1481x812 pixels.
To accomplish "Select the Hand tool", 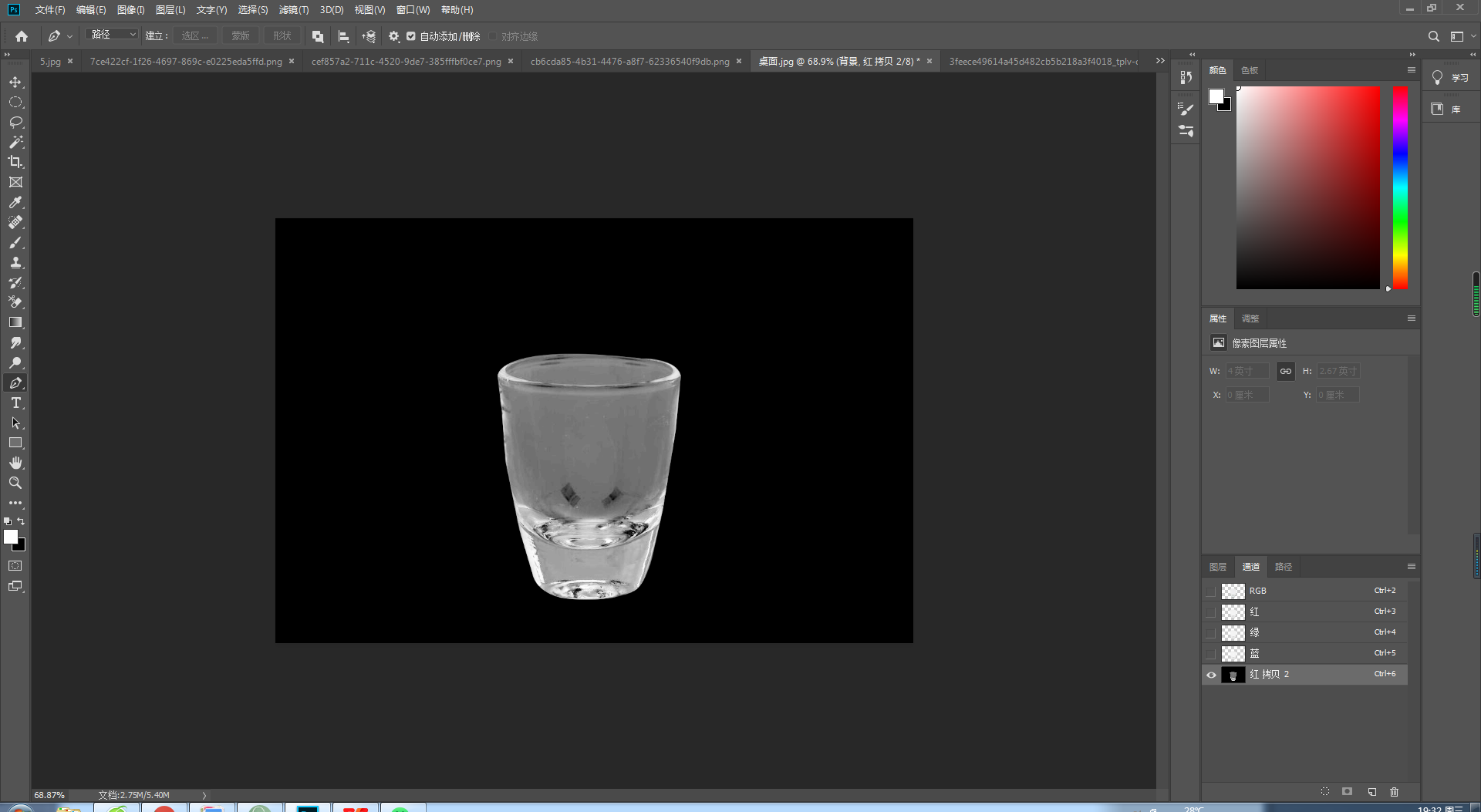I will click(15, 463).
